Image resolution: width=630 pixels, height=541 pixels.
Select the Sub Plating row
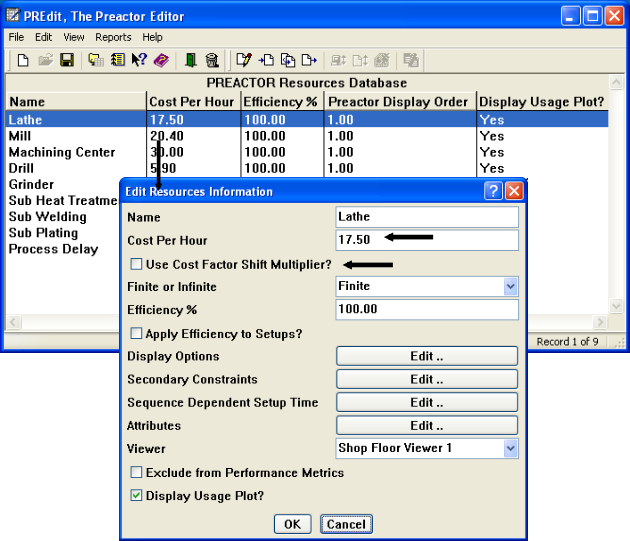click(x=63, y=233)
